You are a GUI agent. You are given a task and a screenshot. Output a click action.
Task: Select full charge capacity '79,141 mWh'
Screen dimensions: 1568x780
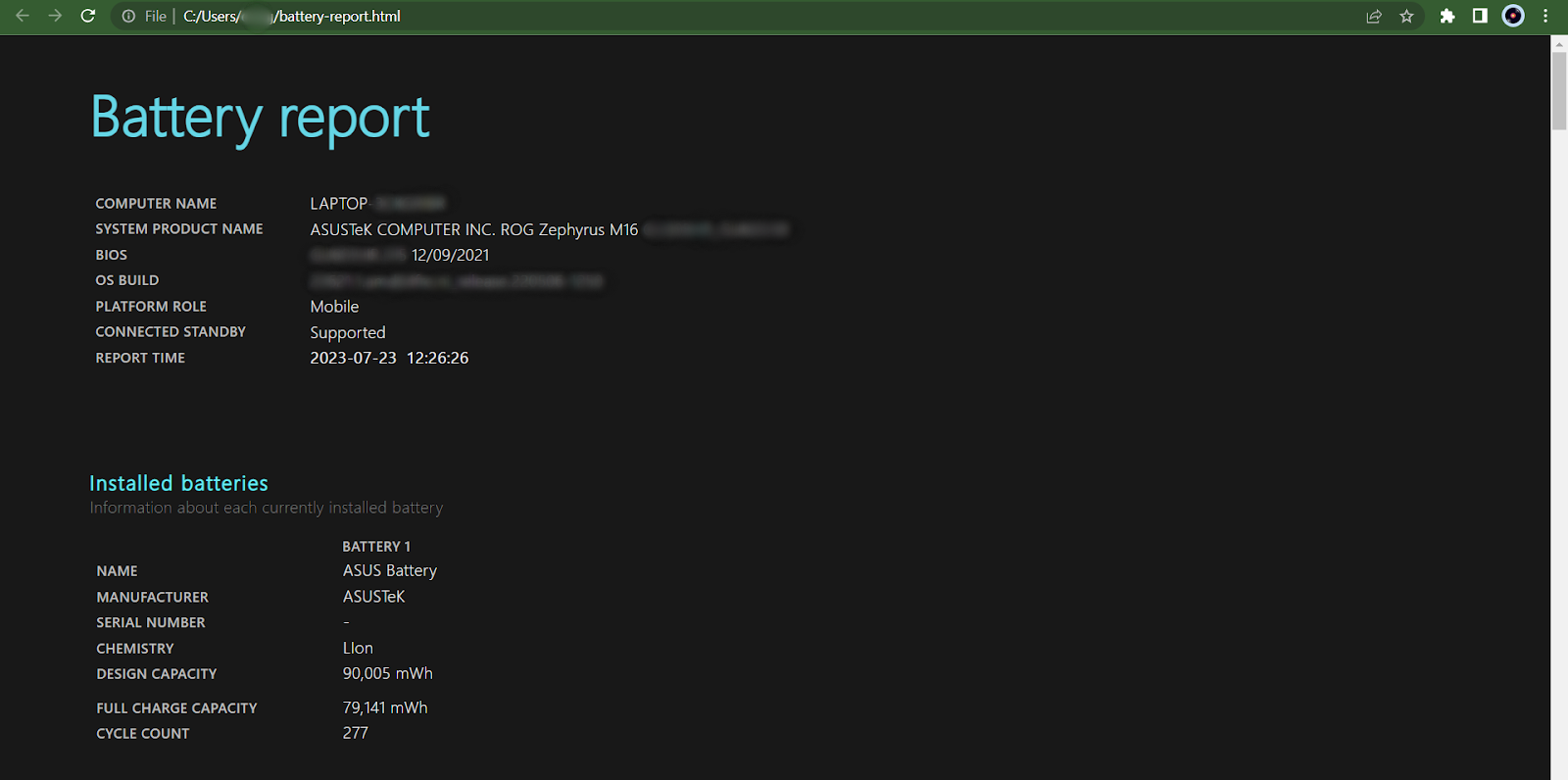[x=385, y=708]
